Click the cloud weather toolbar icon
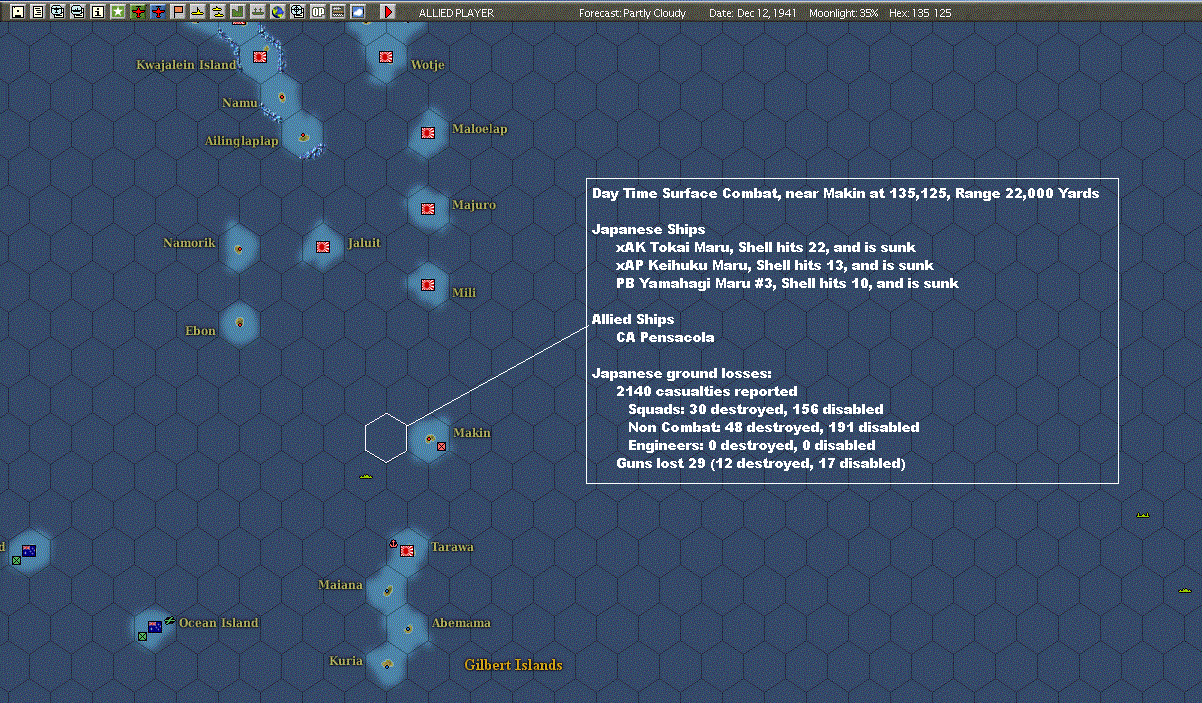 coord(358,12)
